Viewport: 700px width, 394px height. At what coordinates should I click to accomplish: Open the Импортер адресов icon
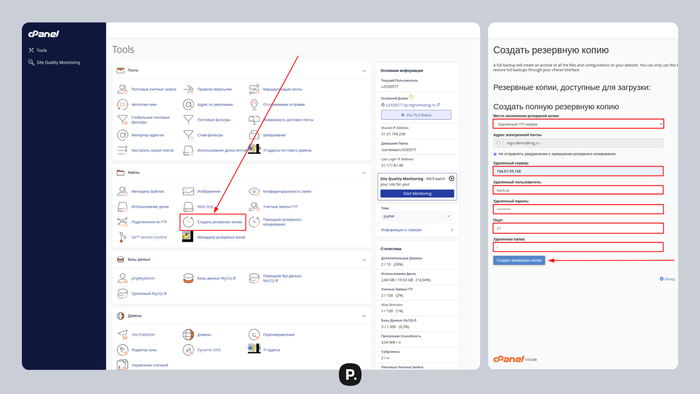tap(122, 135)
